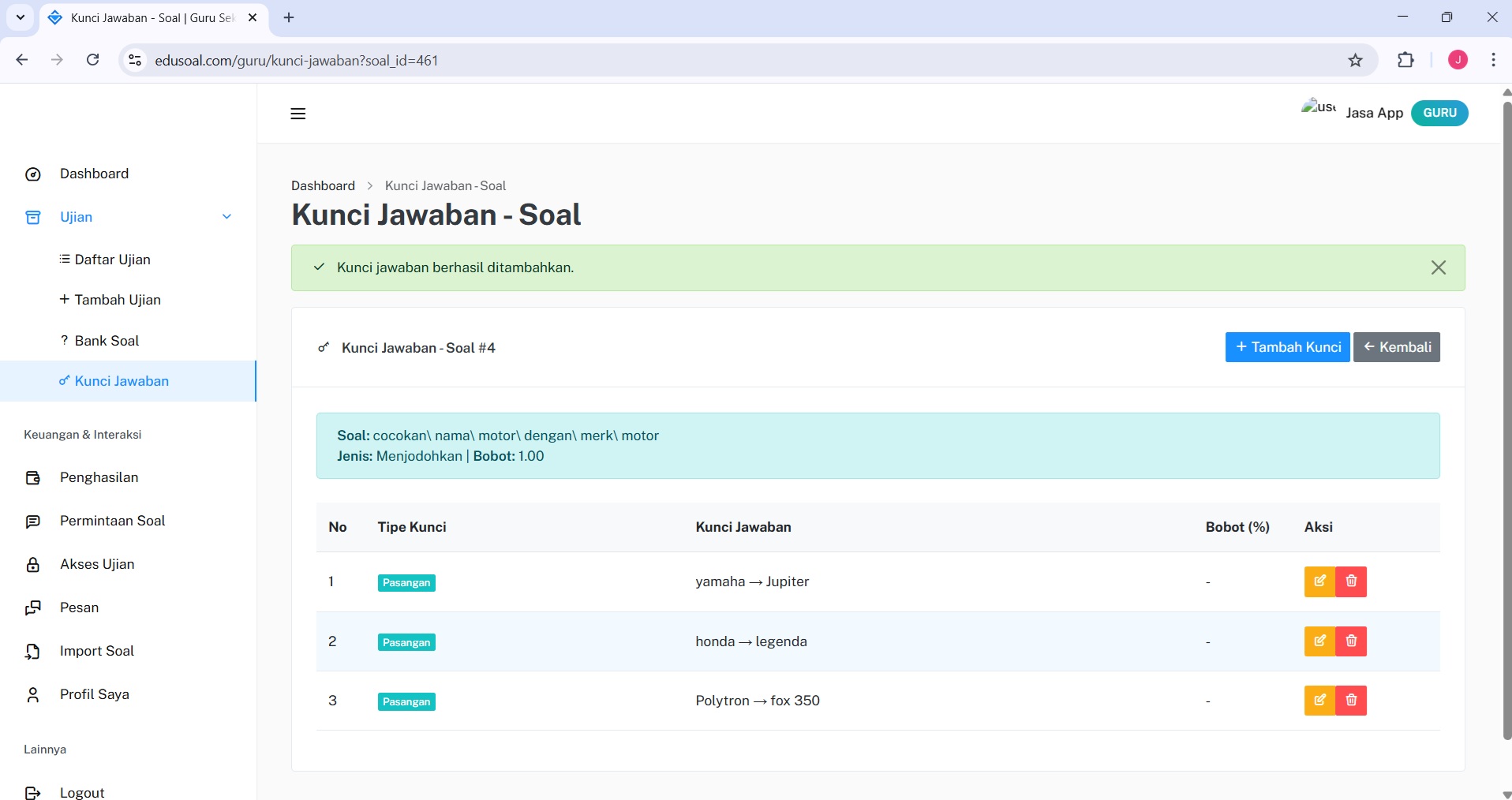
Task: Open the tab search dropdown arrow
Action: (x=21, y=17)
